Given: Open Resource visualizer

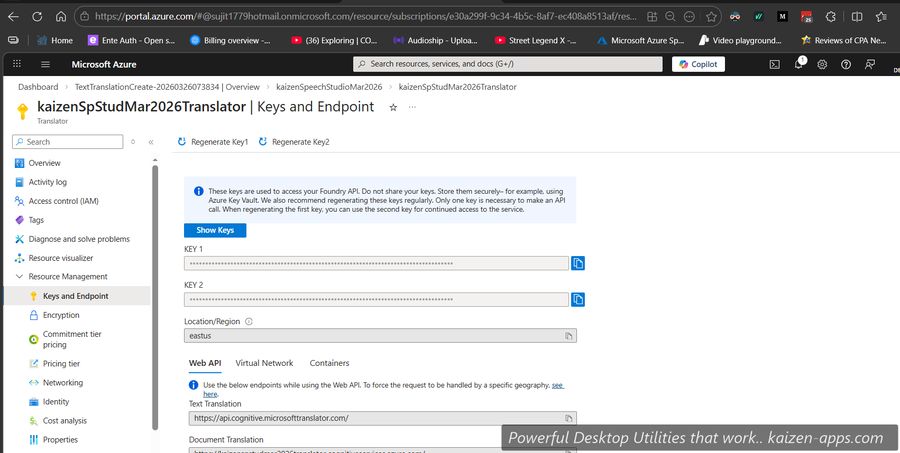Looking at the screenshot, I should click(61, 258).
